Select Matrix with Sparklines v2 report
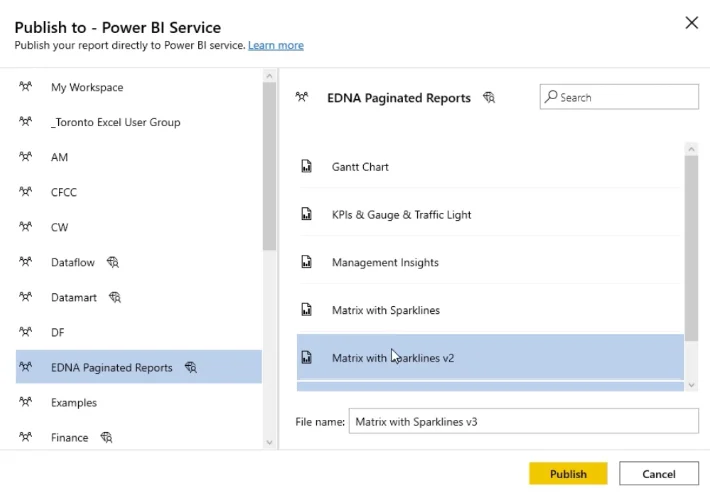Viewport: 710px width, 492px height. click(x=490, y=357)
